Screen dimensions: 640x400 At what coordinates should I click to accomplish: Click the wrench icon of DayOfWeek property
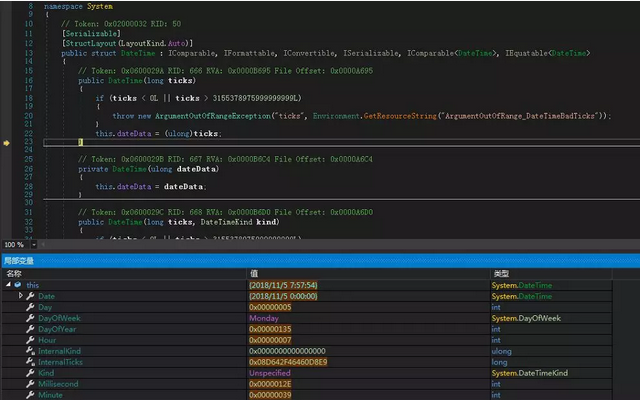[x=30, y=318]
